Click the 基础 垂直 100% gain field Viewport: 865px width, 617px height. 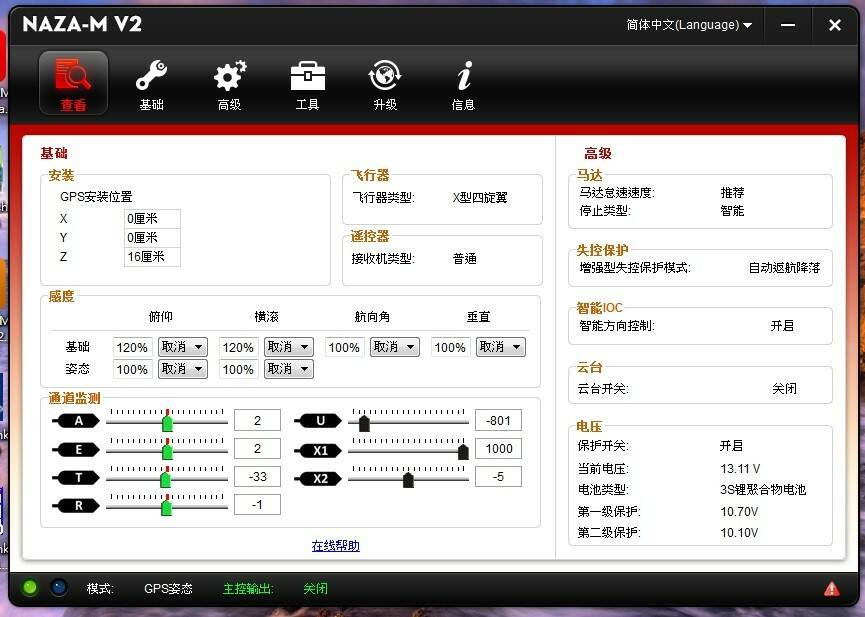pos(450,348)
